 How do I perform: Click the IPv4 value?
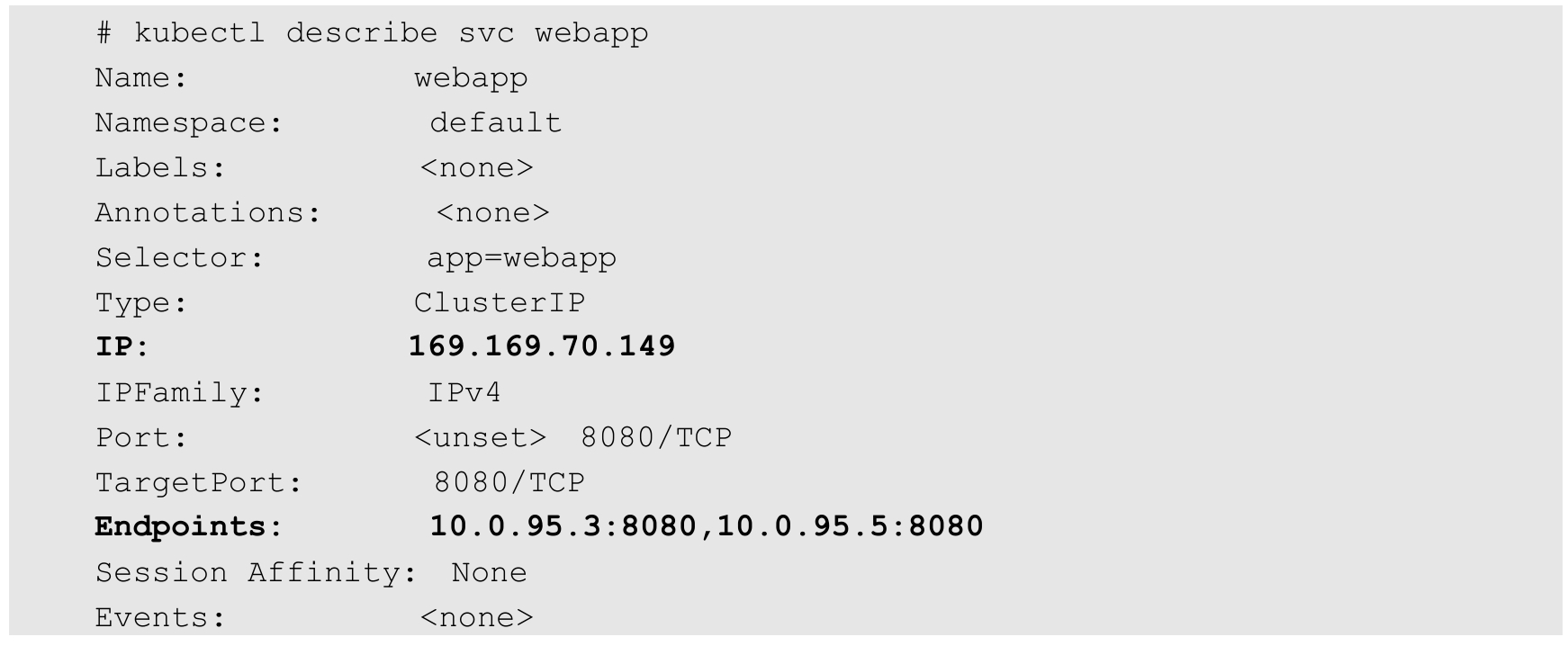(x=464, y=392)
